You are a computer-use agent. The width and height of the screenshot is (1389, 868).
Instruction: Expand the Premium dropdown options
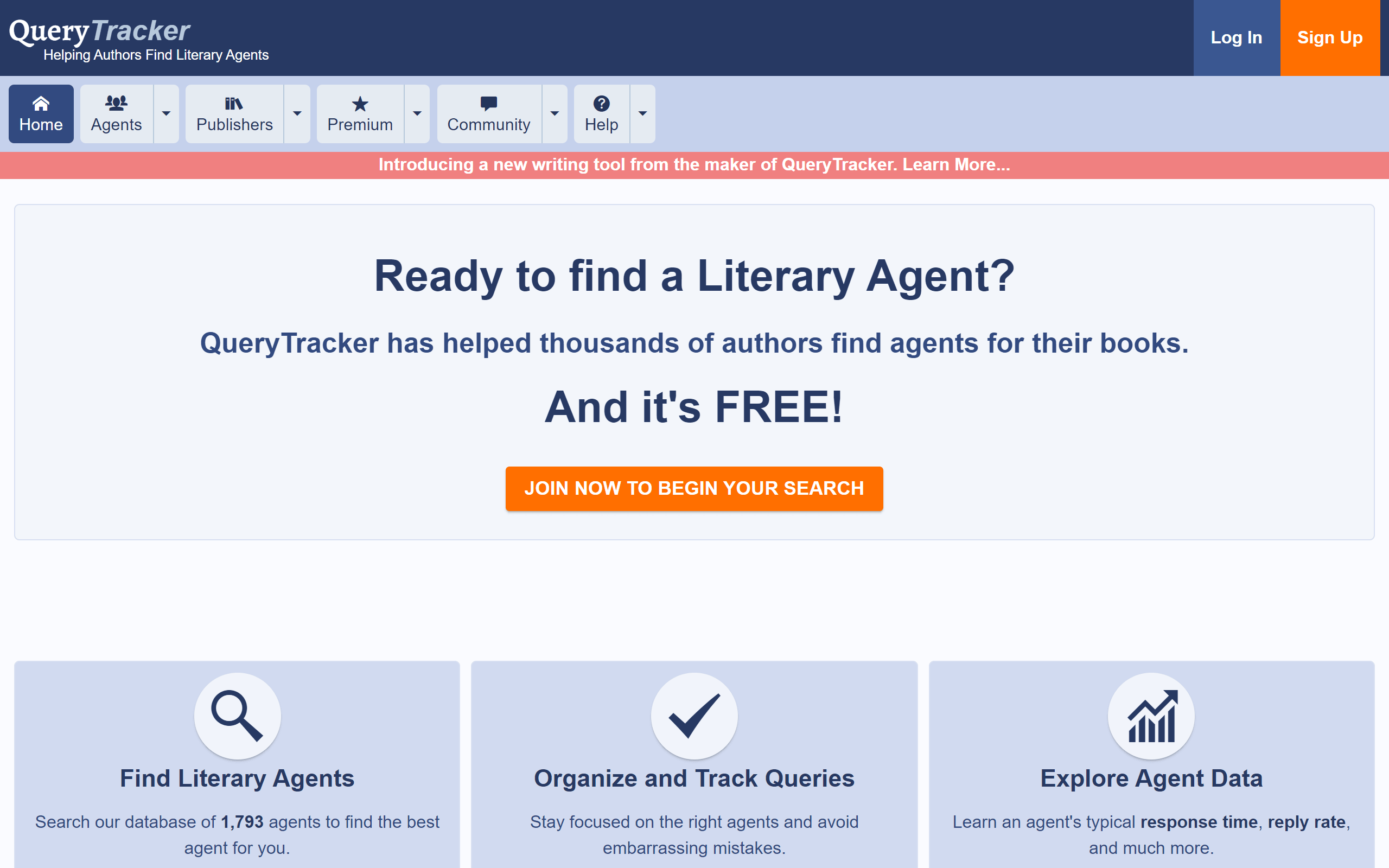tap(417, 113)
